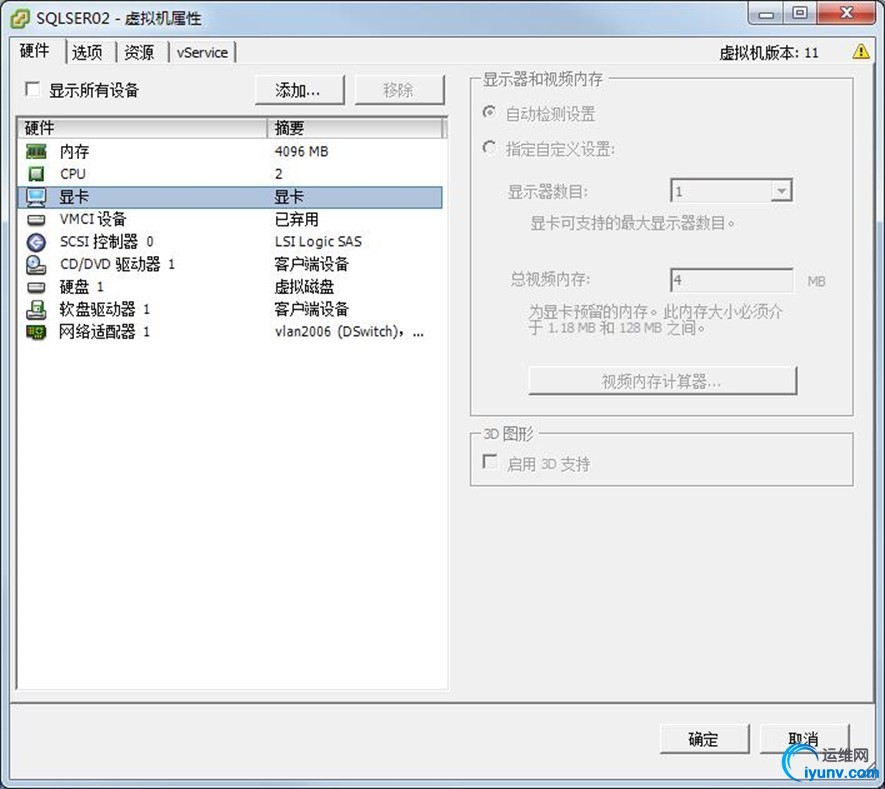Maximize the SQLSER02 window
This screenshot has height=789, width=885.
[800, 14]
